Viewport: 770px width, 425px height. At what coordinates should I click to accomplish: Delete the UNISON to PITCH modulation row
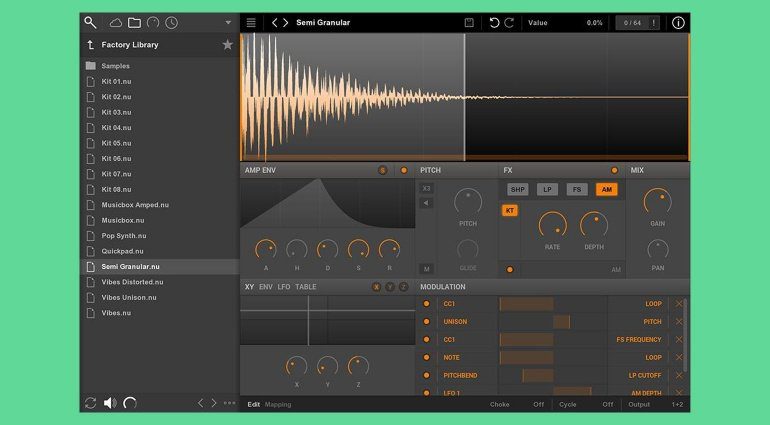pos(679,322)
